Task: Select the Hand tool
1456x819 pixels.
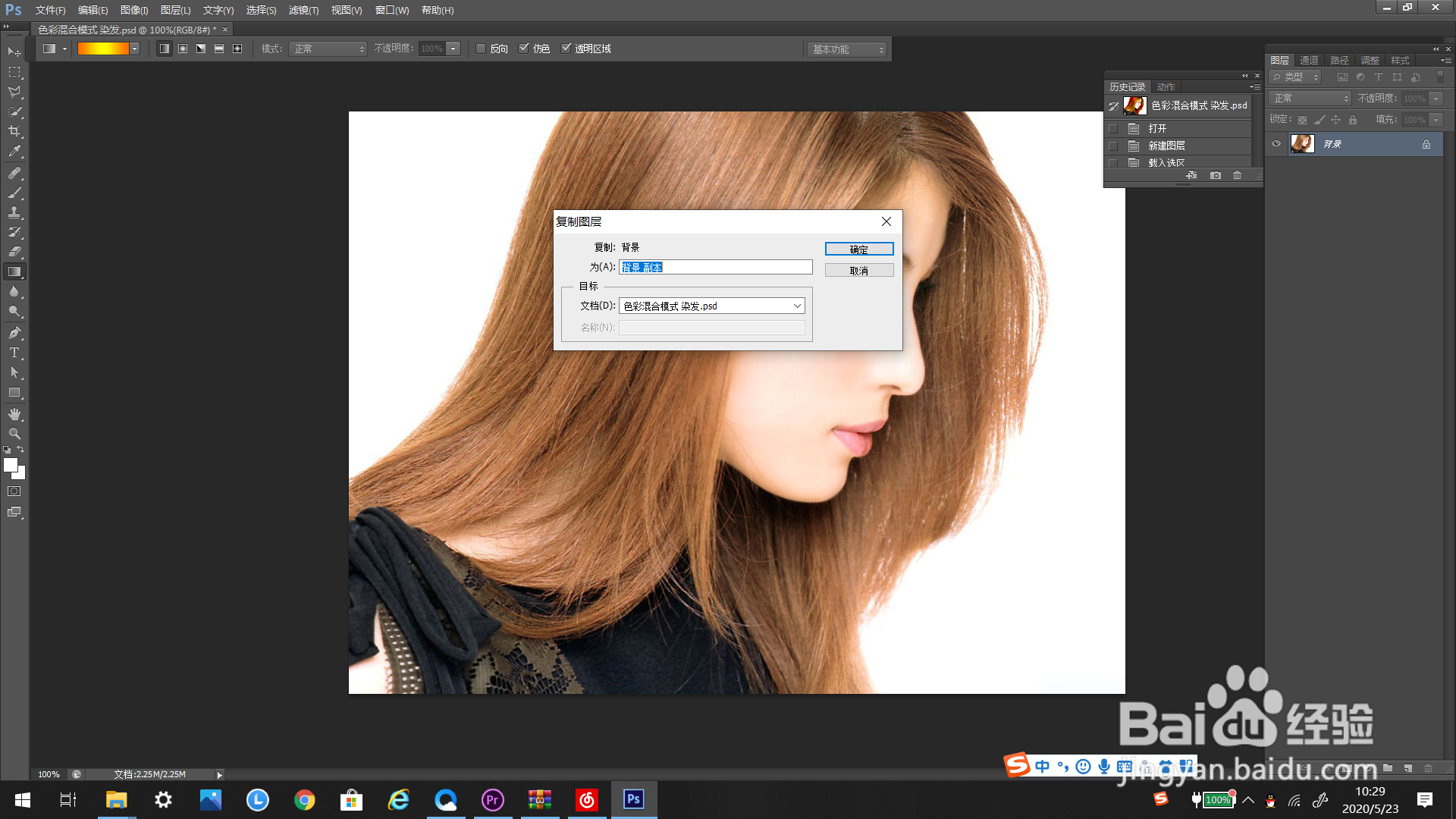Action: click(14, 414)
